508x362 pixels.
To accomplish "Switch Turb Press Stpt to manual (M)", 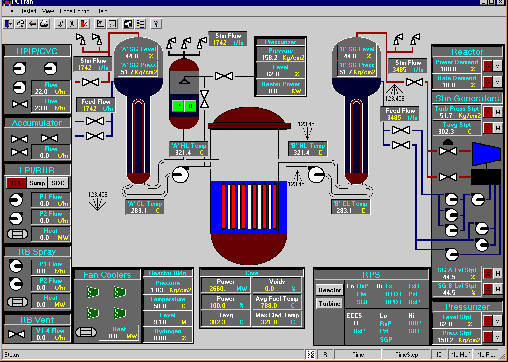I will [497, 112].
